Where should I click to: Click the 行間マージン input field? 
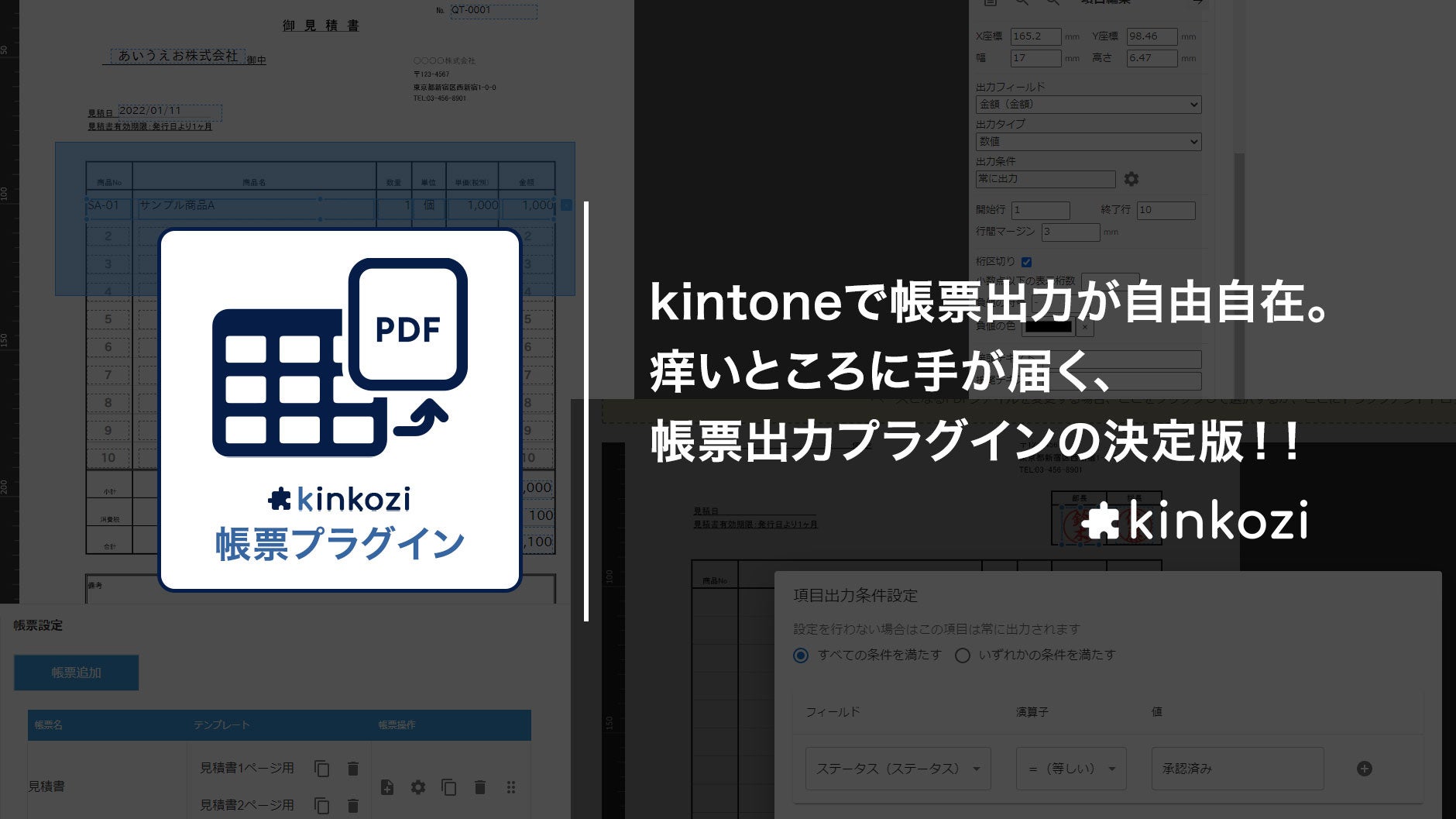[1070, 232]
